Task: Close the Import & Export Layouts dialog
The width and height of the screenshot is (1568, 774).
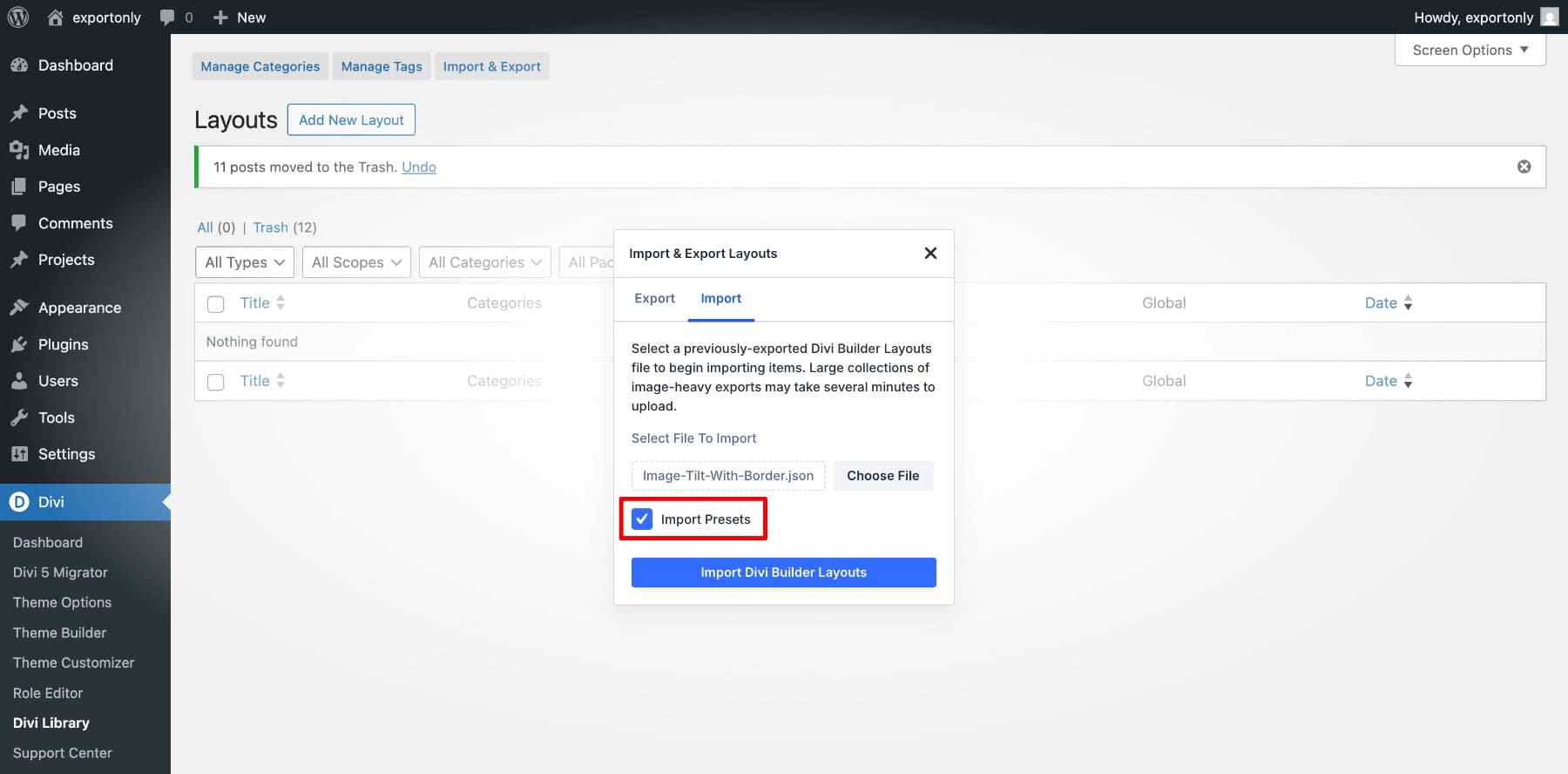Action: click(x=930, y=253)
